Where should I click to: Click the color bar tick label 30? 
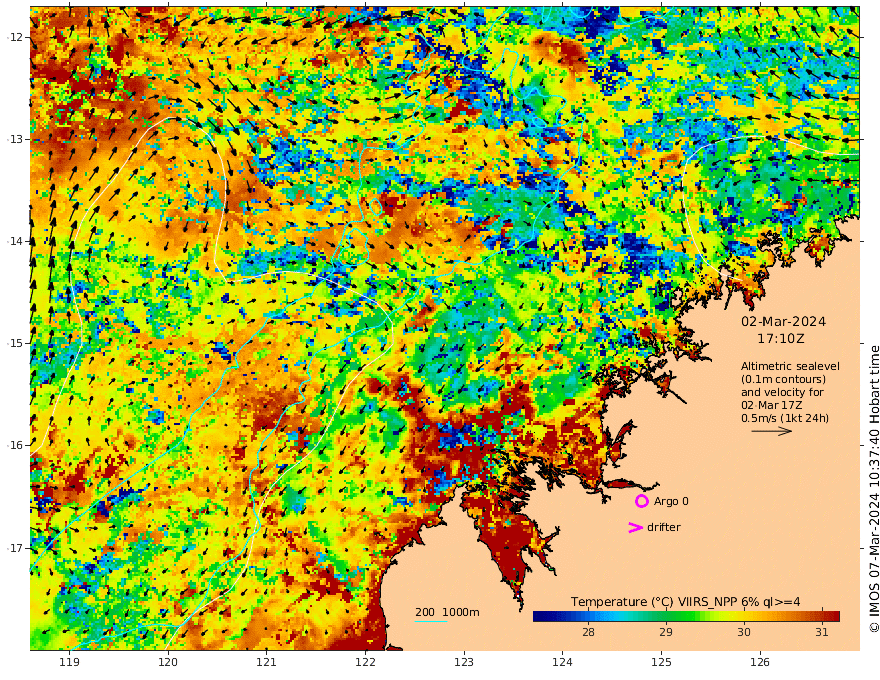(x=744, y=632)
